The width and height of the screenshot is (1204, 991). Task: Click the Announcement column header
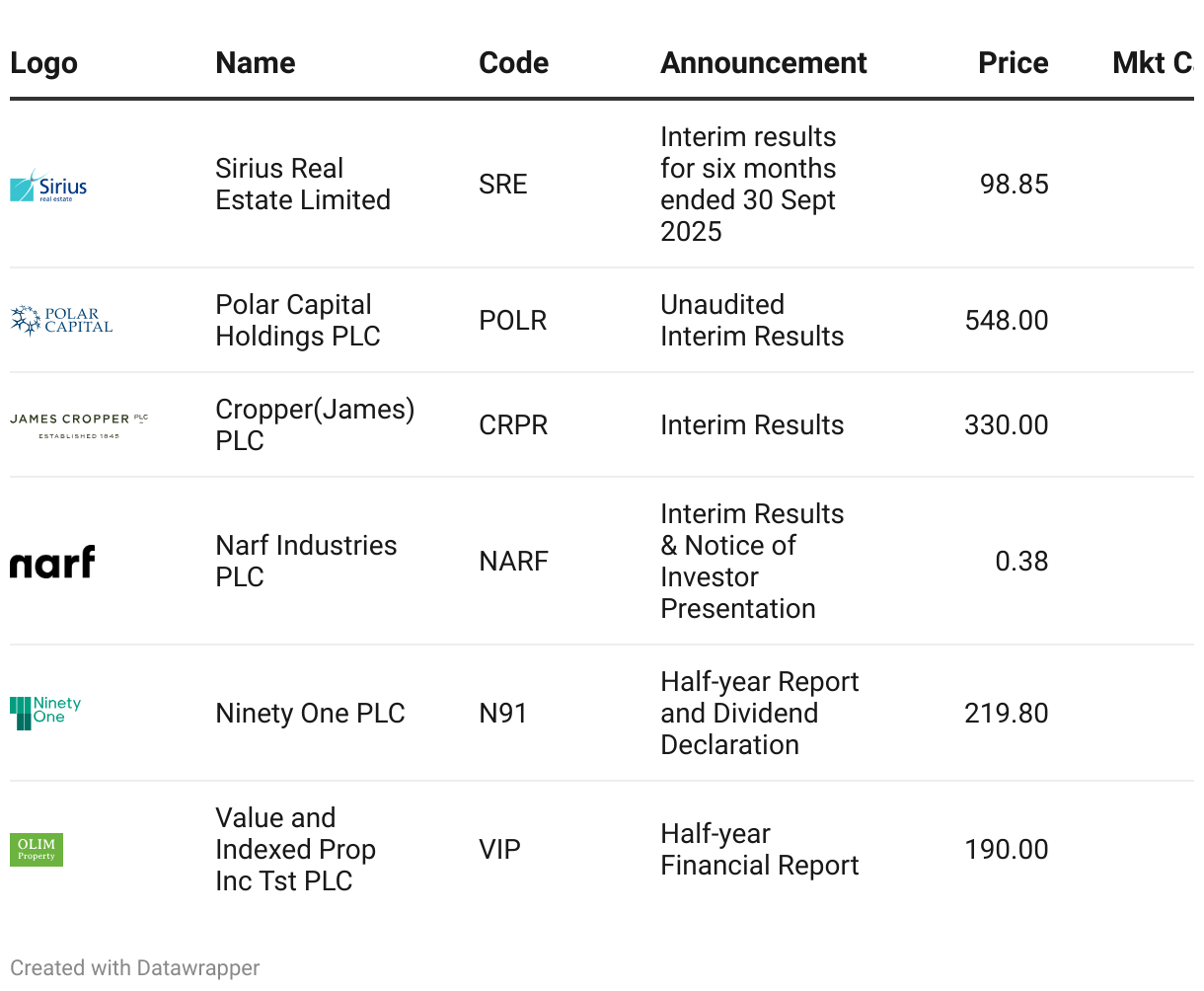[763, 63]
